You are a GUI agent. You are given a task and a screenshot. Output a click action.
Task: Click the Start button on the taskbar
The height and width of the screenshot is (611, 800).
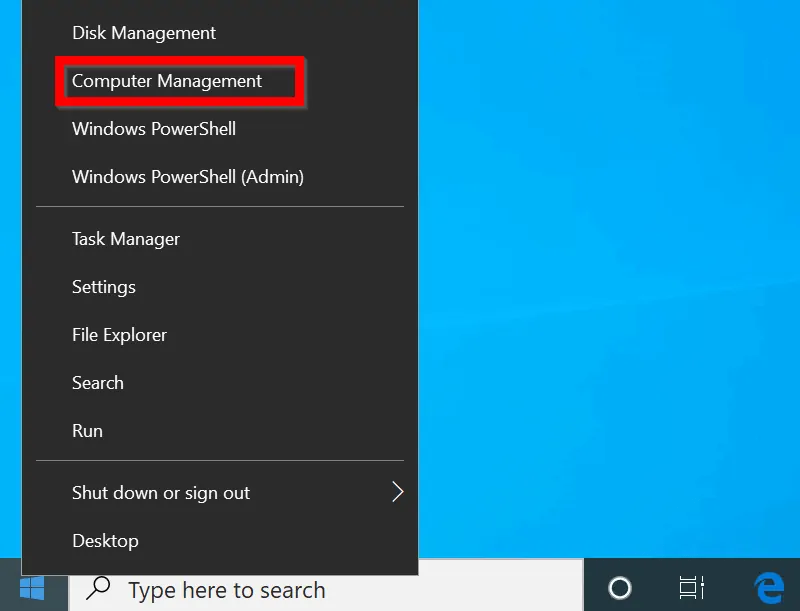(x=30, y=588)
